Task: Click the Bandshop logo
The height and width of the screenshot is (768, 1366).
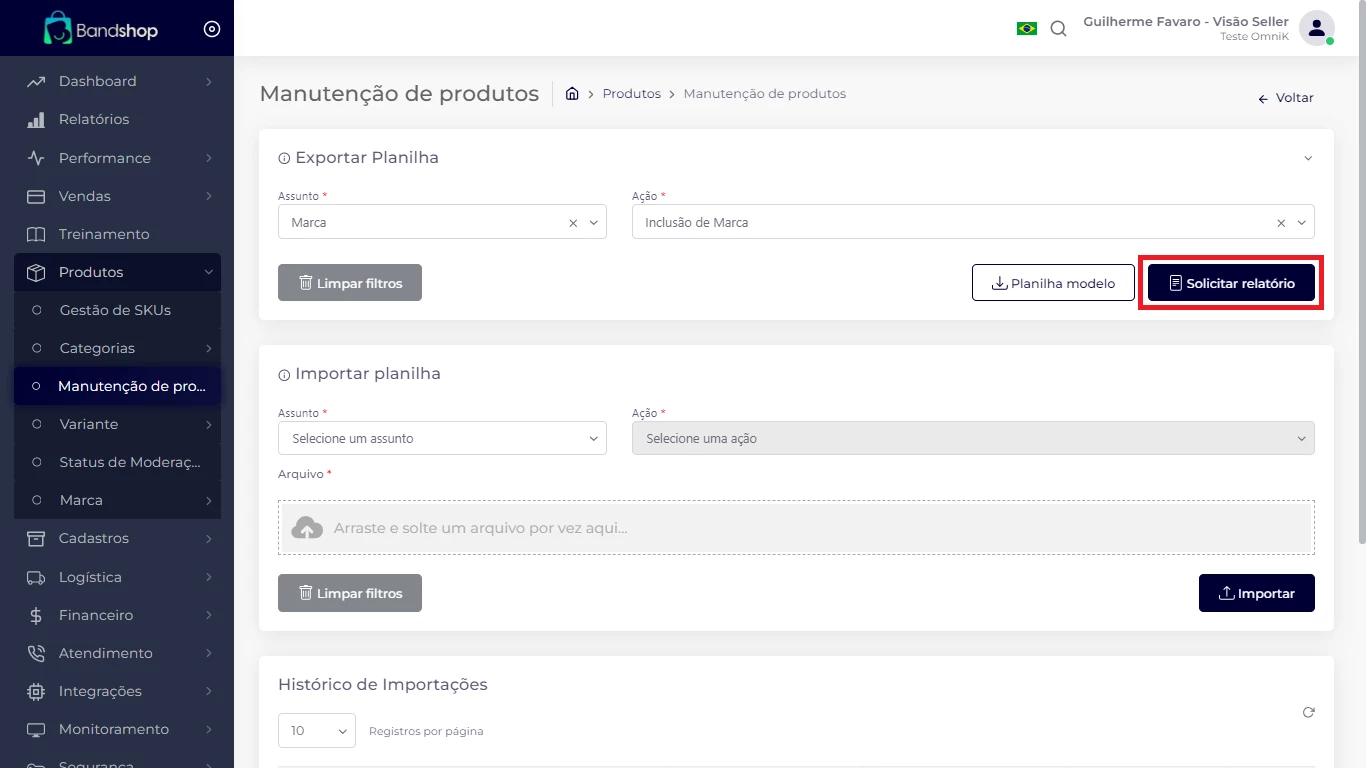Action: pos(101,29)
